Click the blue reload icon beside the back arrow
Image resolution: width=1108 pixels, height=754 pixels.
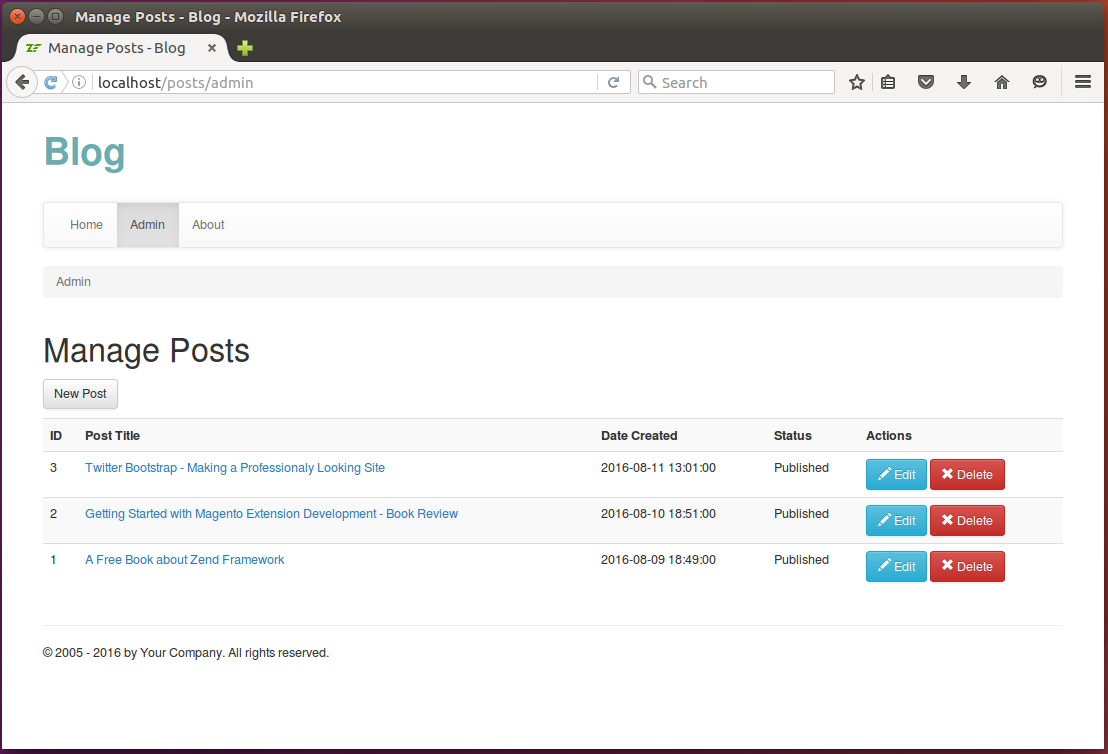[50, 83]
